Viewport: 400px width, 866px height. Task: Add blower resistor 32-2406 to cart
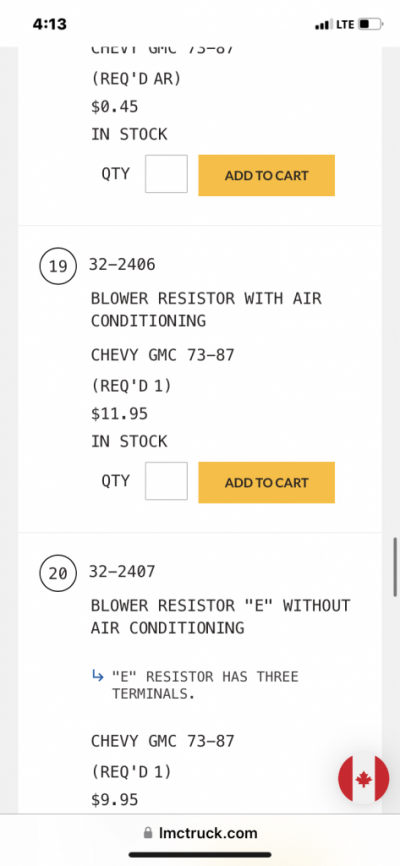click(266, 482)
